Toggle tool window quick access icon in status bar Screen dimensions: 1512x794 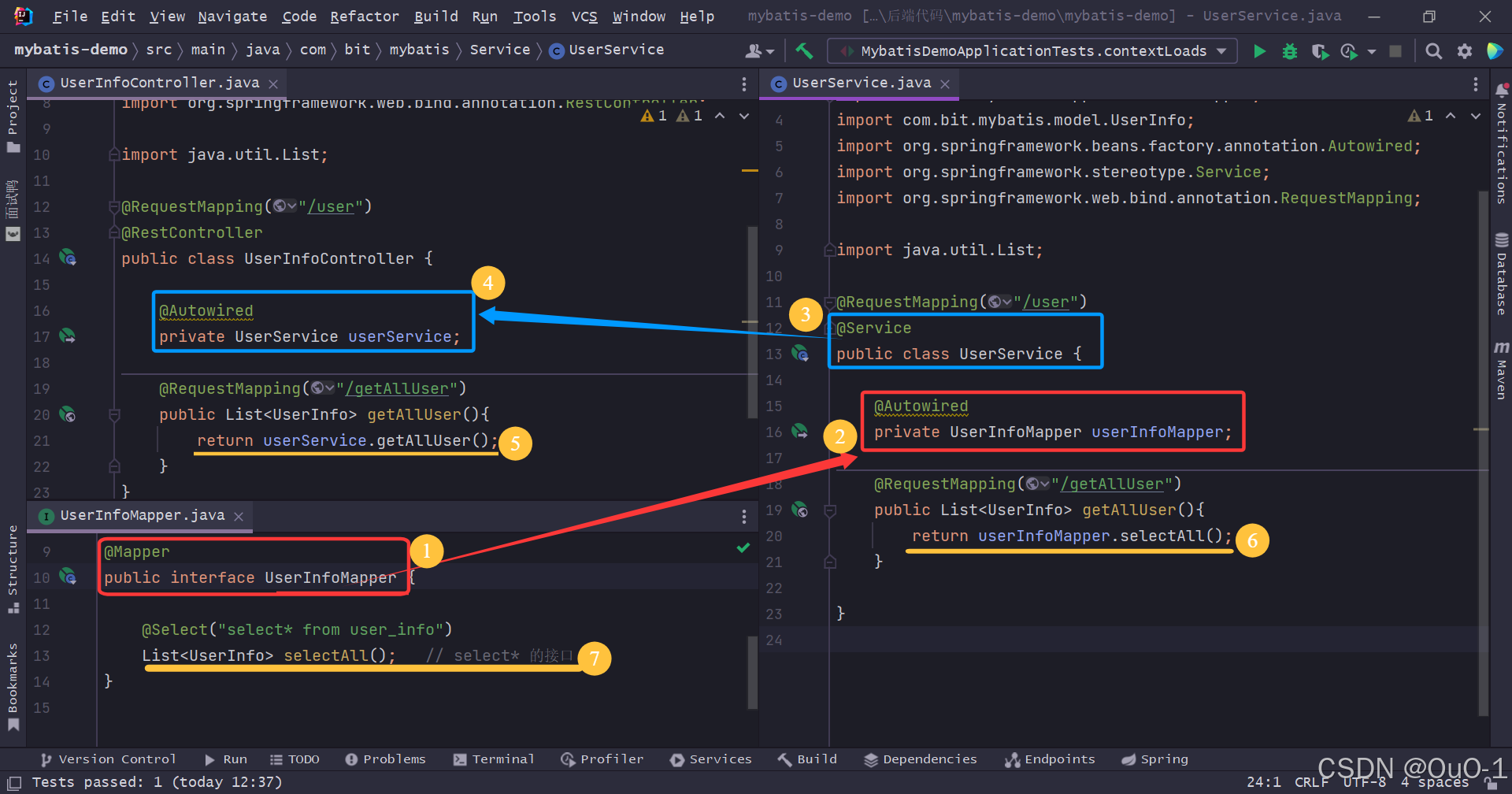pyautogui.click(x=14, y=783)
